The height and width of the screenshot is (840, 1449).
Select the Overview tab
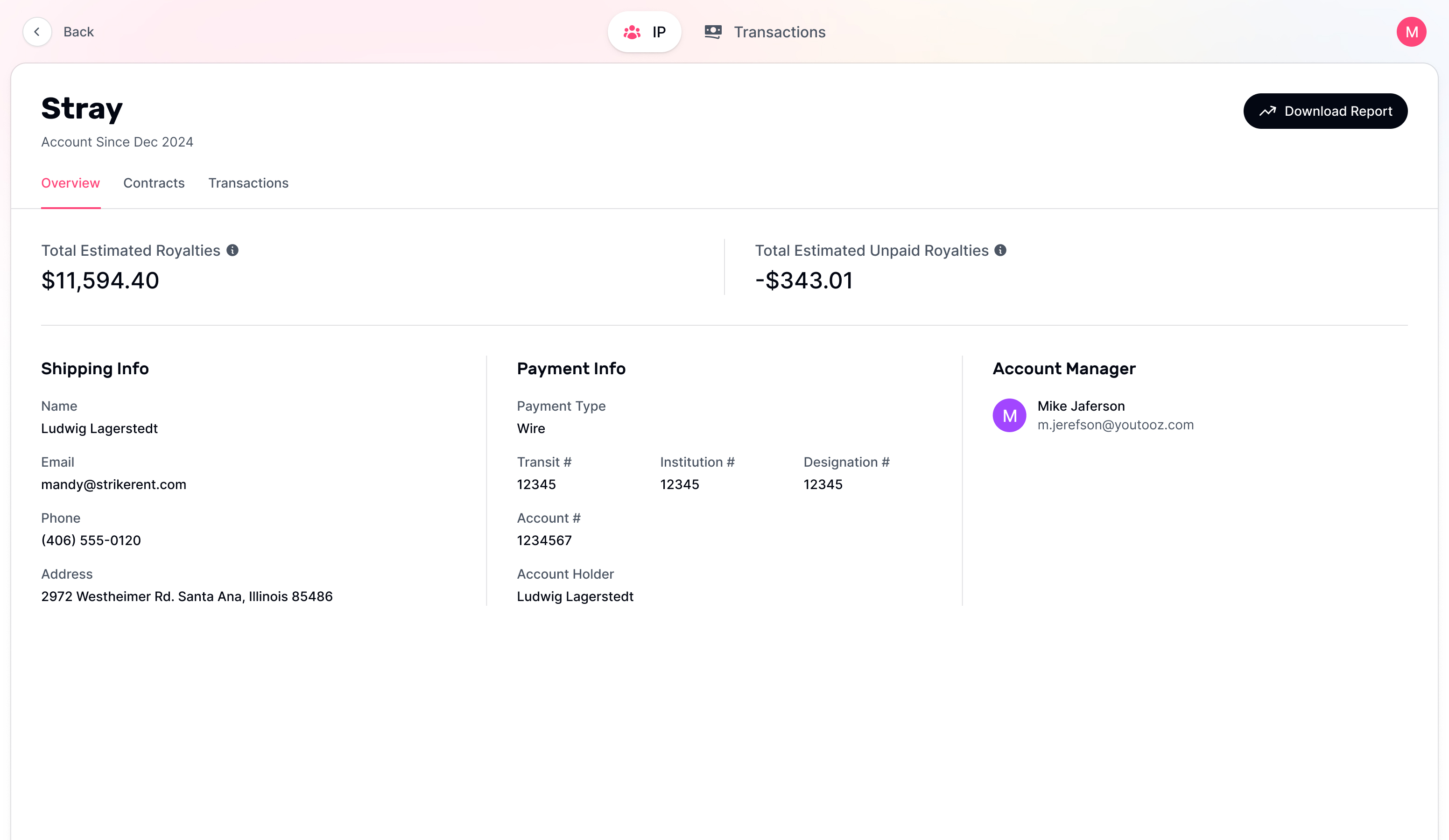click(x=70, y=183)
